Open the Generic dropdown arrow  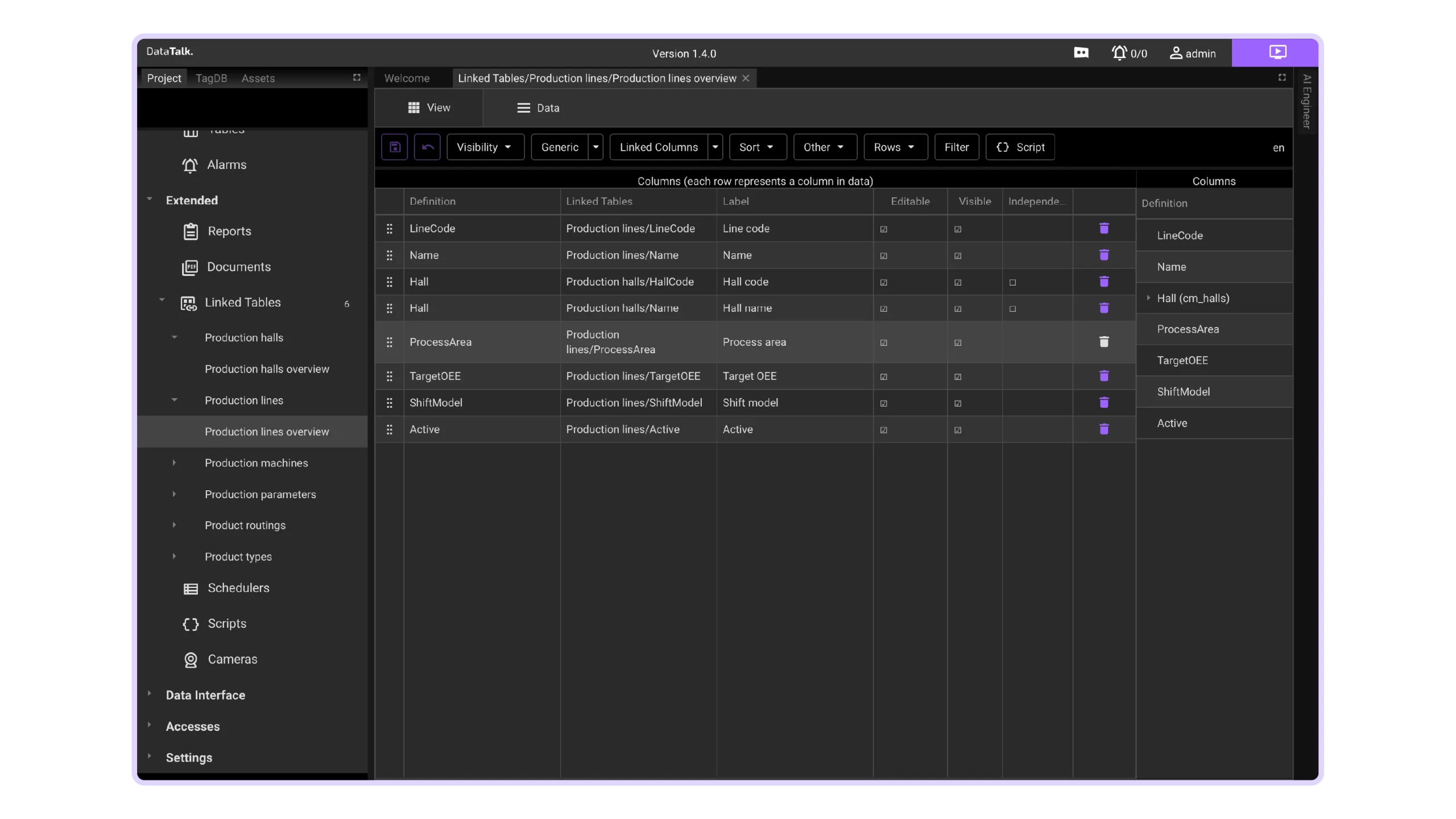pyautogui.click(x=595, y=147)
